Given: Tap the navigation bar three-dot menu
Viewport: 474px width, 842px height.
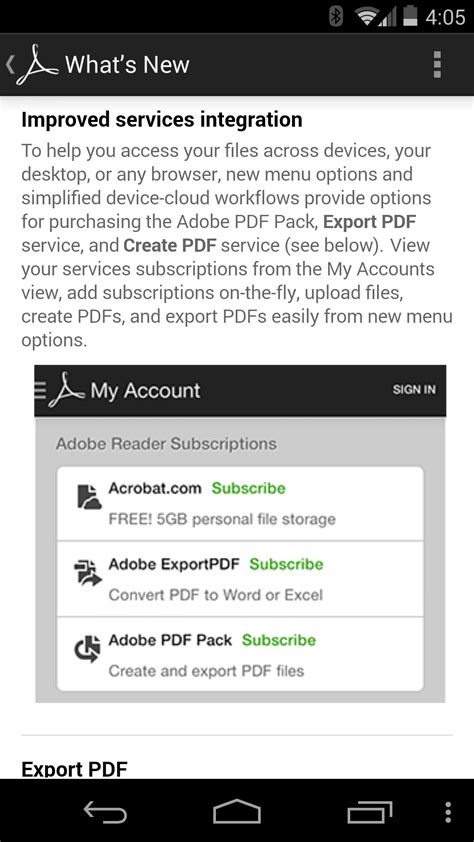Looking at the screenshot, I should coord(448,812).
